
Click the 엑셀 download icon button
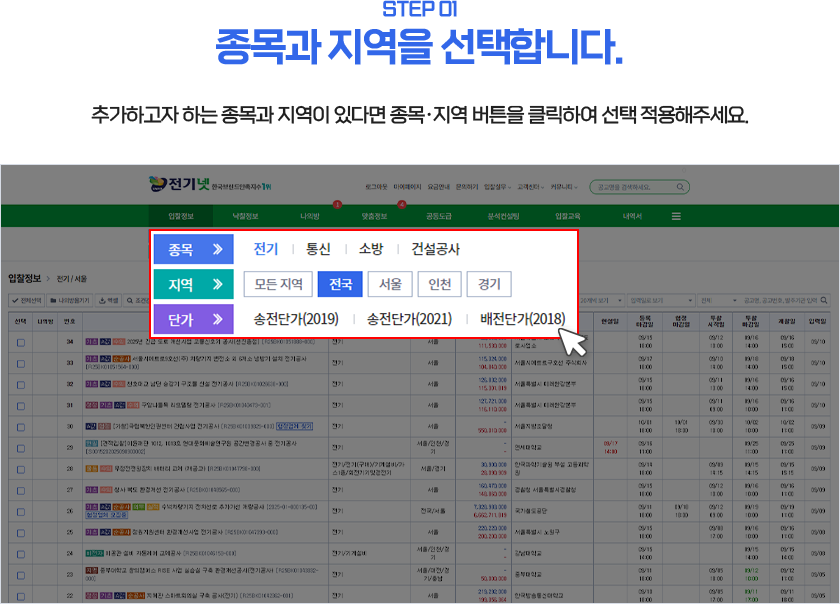point(109,301)
